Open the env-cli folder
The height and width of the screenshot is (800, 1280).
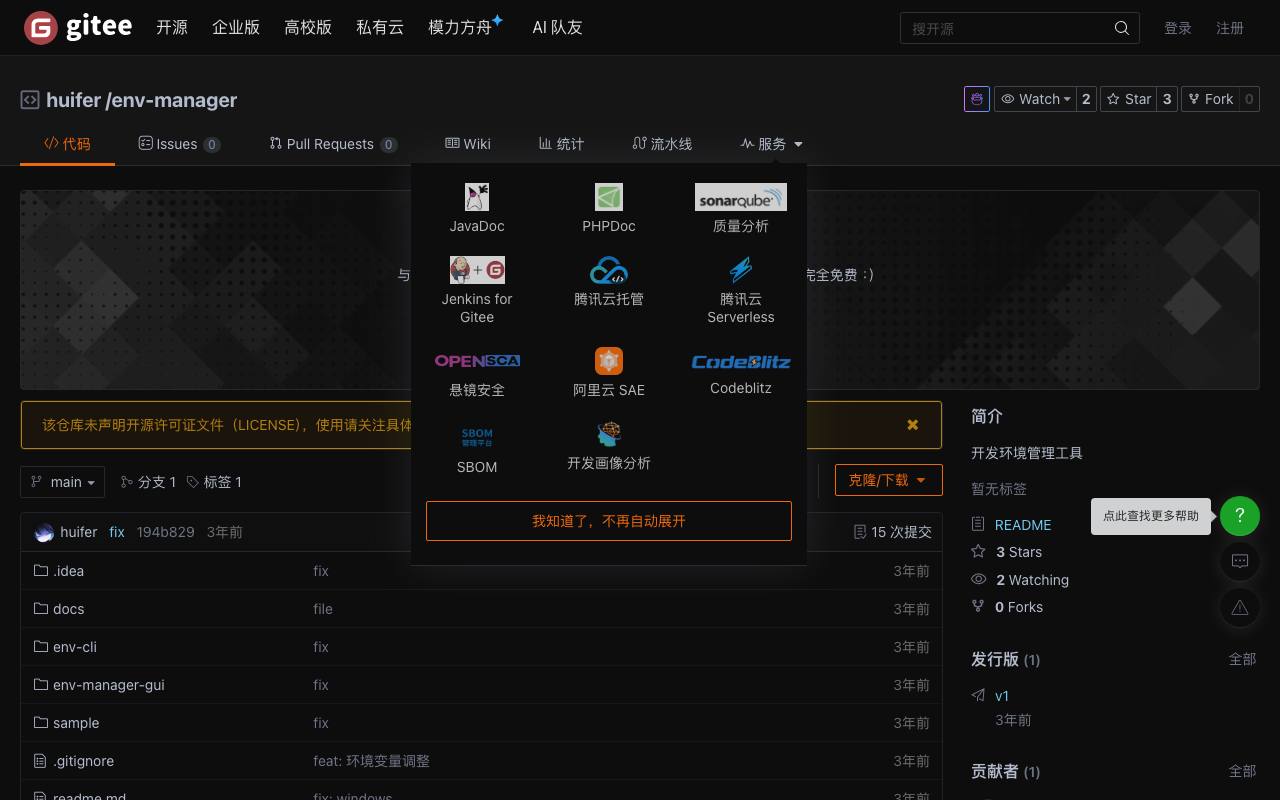(75, 647)
